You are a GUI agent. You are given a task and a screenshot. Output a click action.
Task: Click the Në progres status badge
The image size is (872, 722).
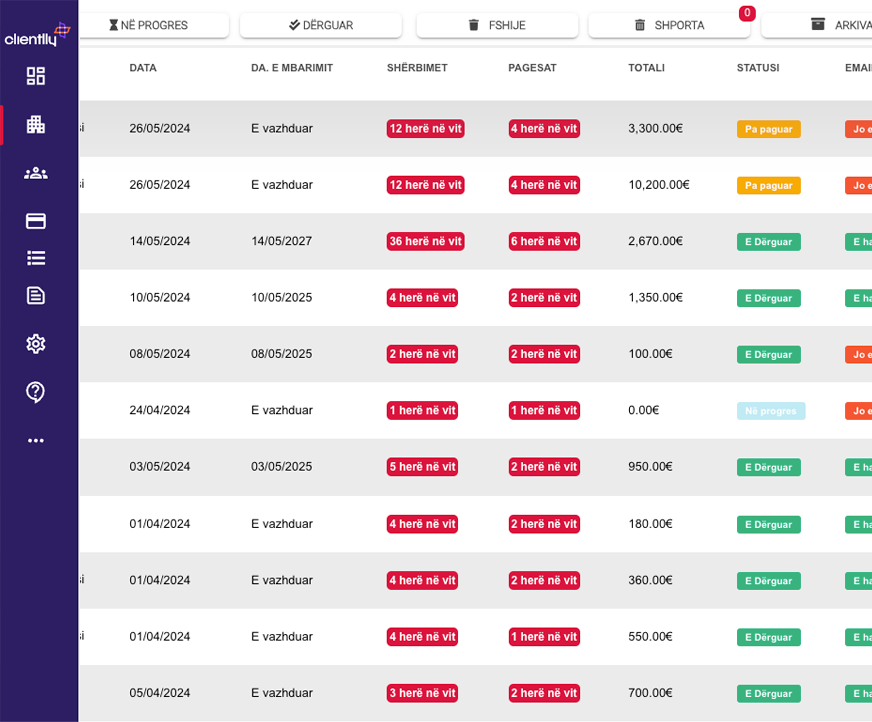(770, 411)
